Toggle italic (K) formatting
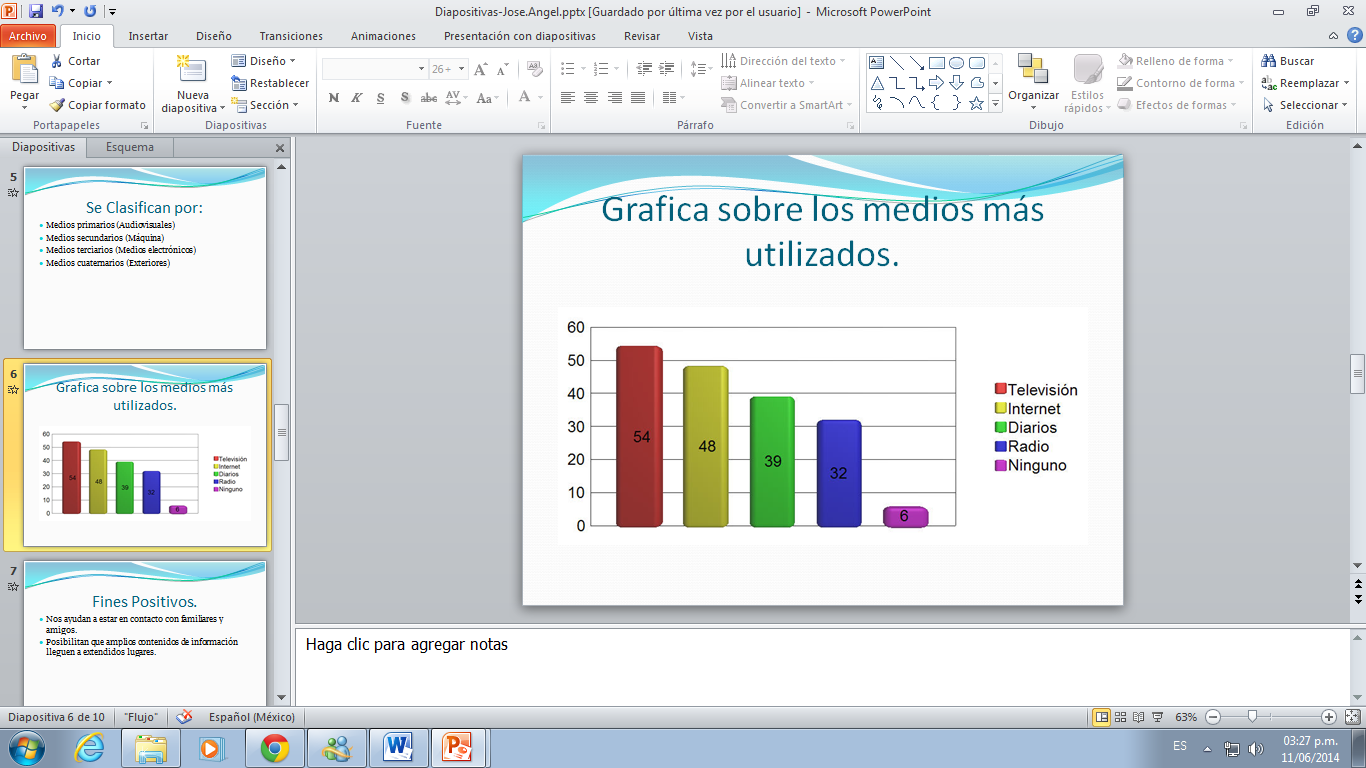1366x768 pixels. point(356,97)
